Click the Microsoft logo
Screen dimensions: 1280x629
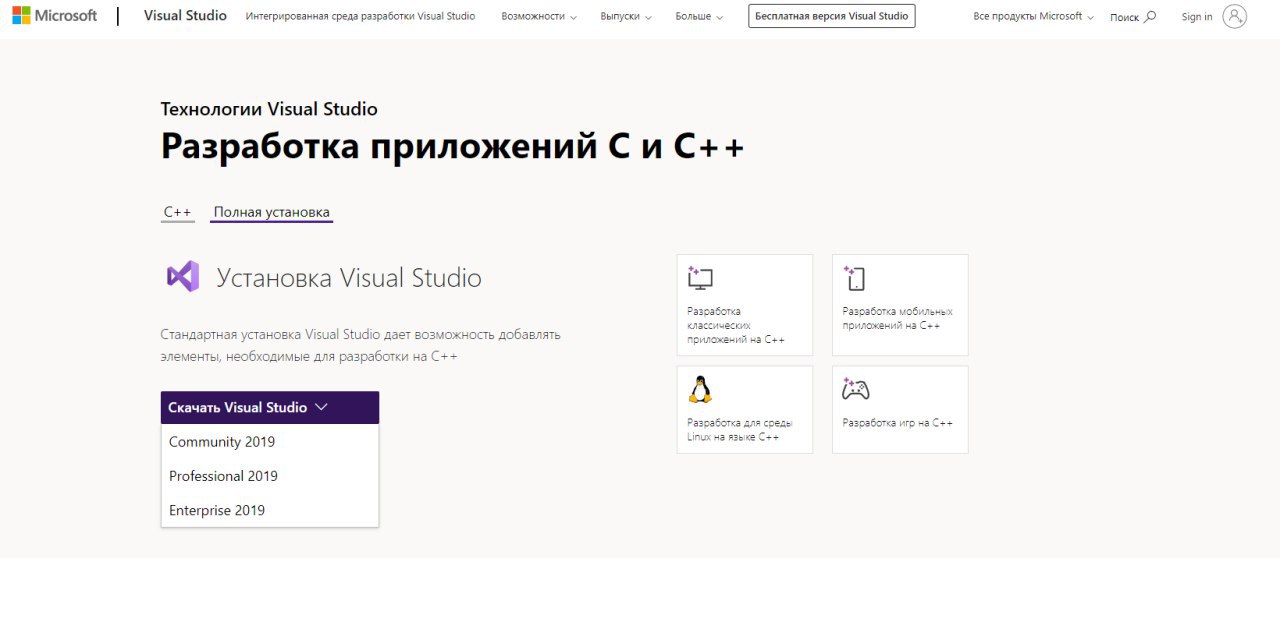pyautogui.click(x=54, y=16)
